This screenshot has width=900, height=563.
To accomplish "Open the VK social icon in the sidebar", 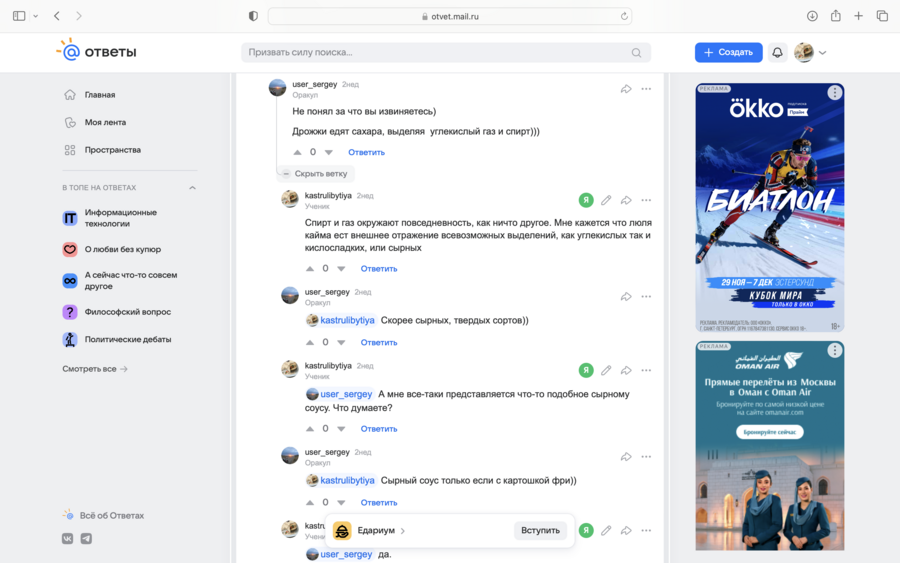I will tap(68, 538).
